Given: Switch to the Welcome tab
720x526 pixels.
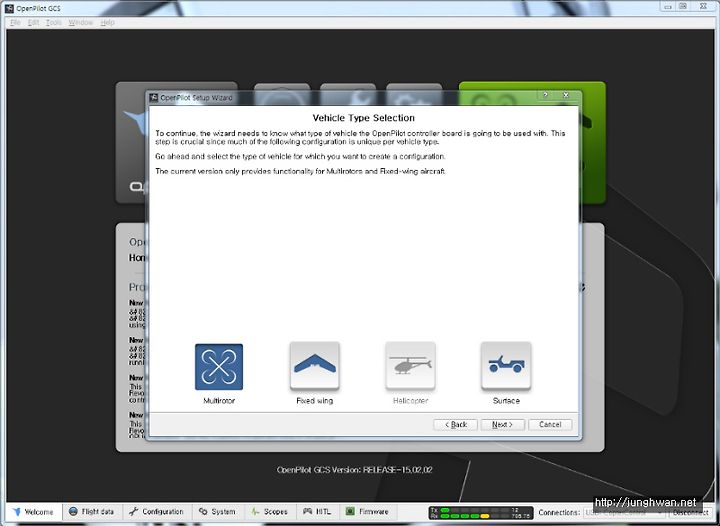Looking at the screenshot, I should tap(34, 512).
